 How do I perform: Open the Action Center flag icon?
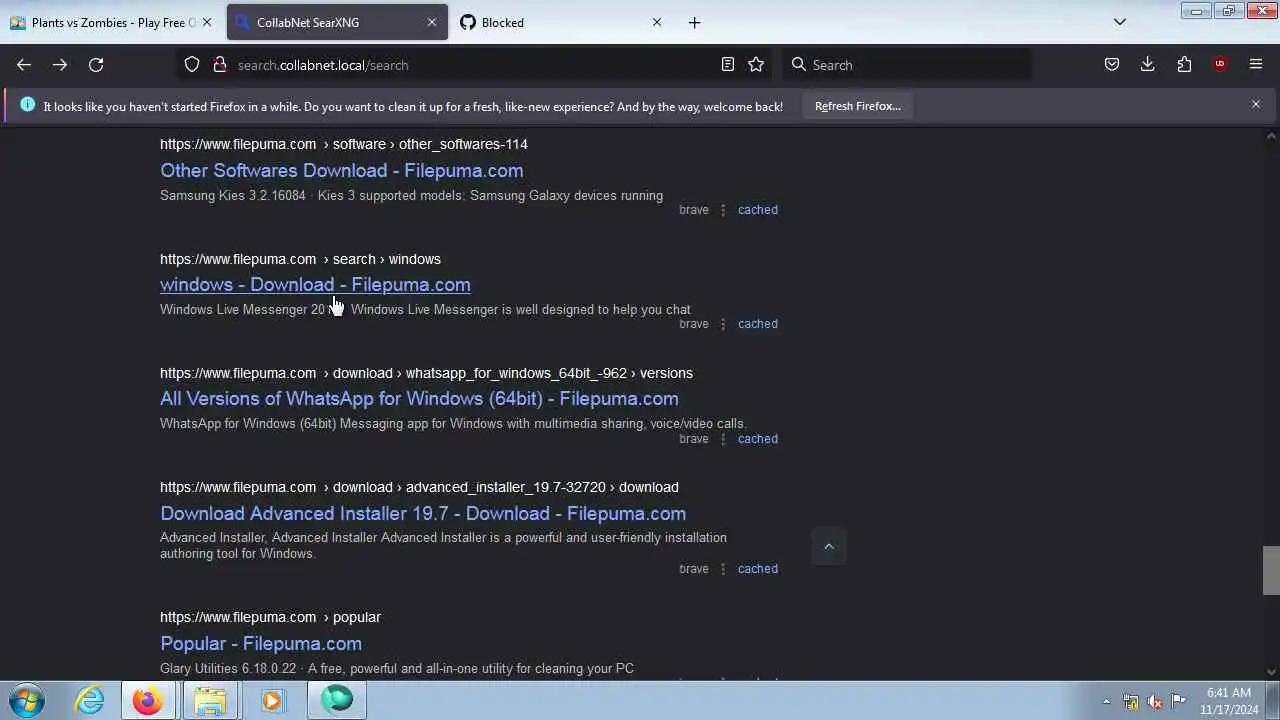pyautogui.click(x=1179, y=701)
